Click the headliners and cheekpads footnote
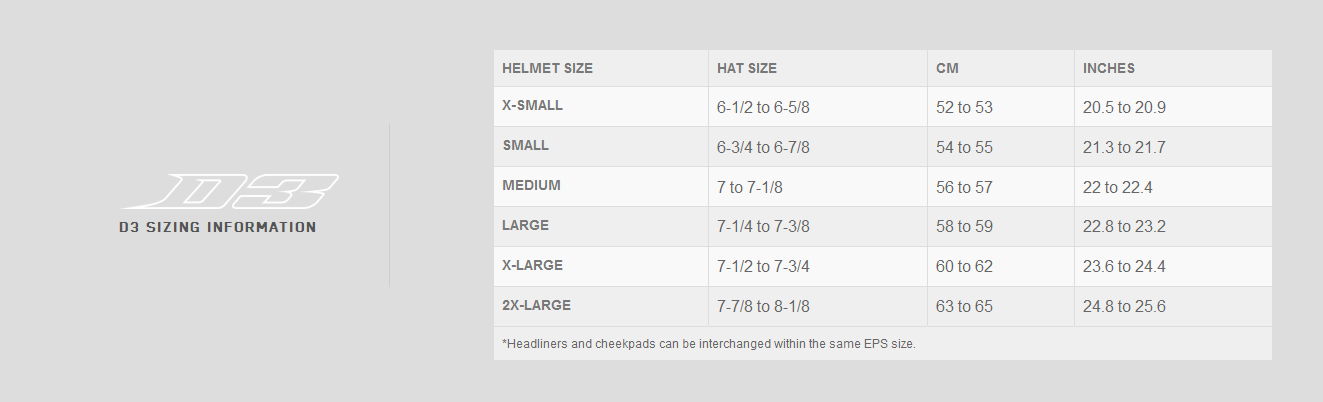The image size is (1323, 402). point(709,344)
